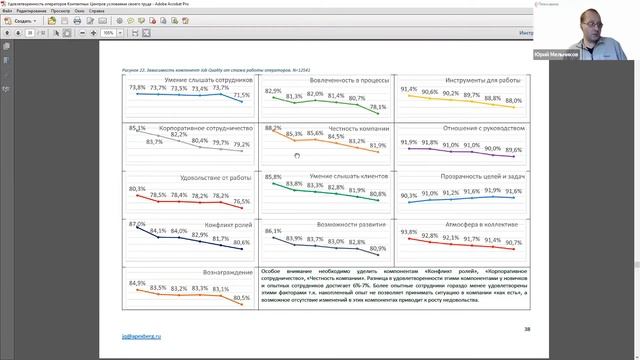
Task: Click the page number input field
Action: click(x=29, y=33)
